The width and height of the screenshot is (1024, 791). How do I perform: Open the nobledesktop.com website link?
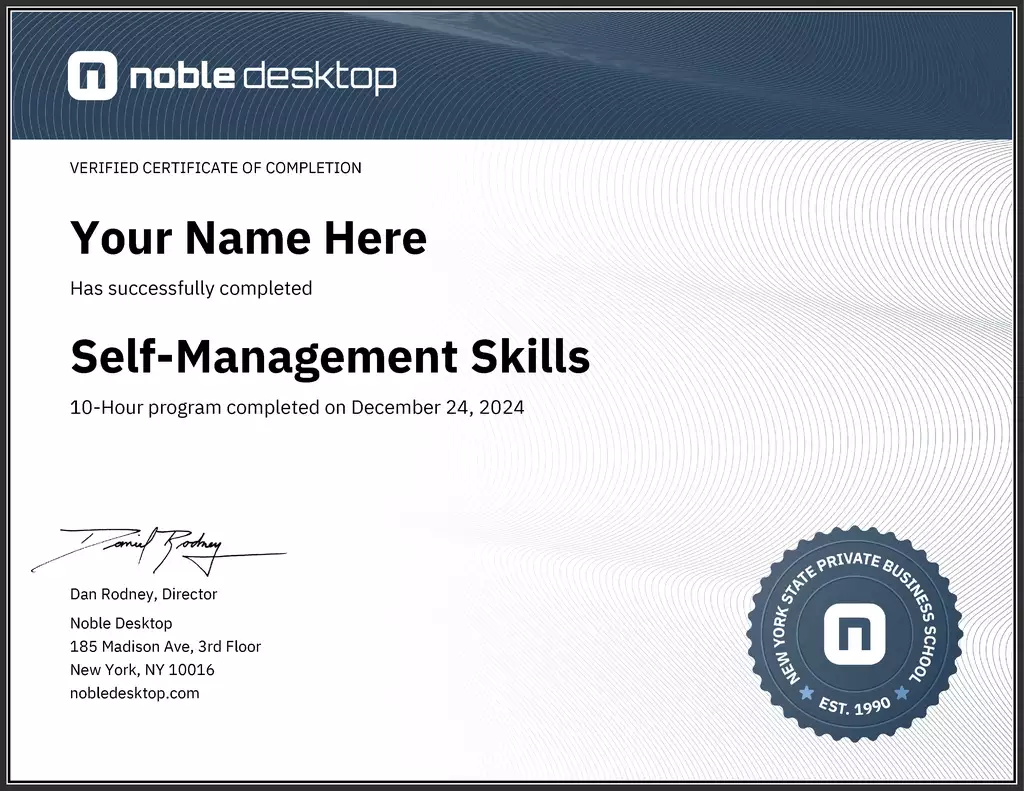(134, 693)
